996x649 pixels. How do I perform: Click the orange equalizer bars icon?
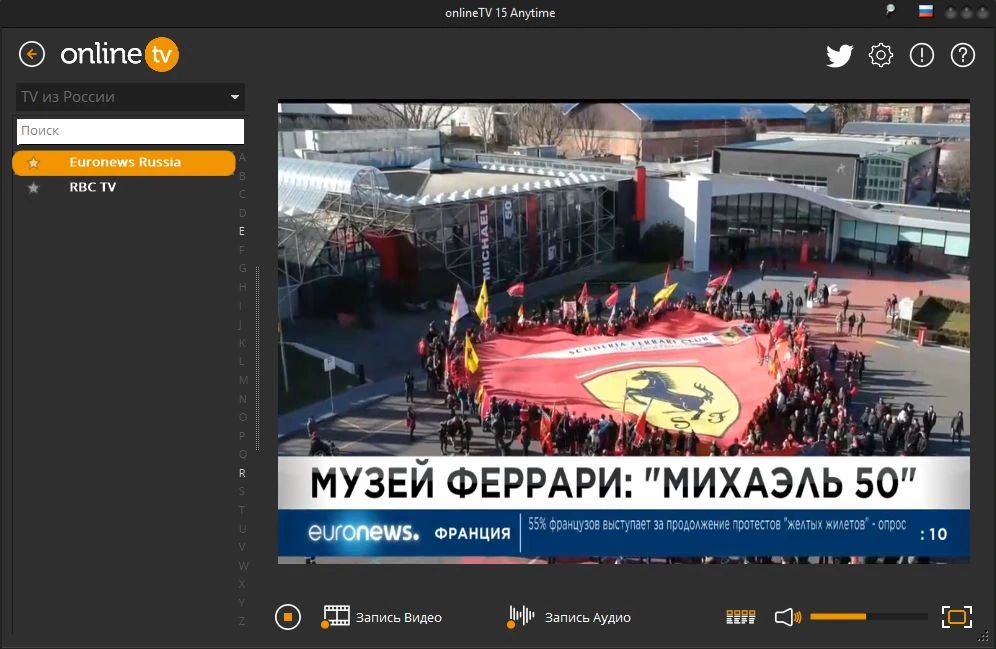[x=741, y=617]
